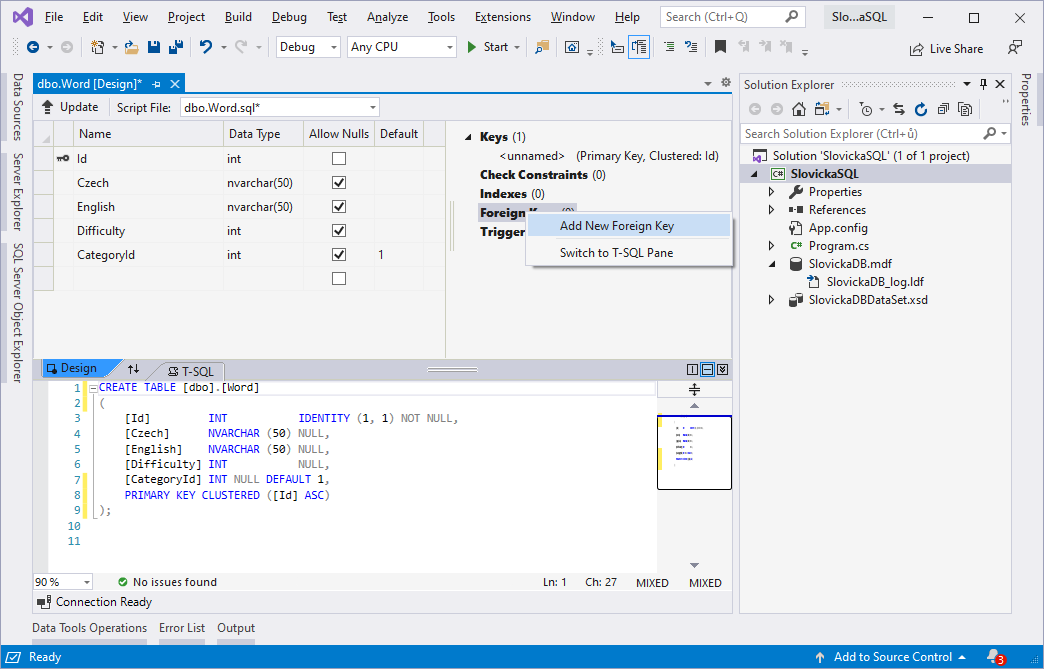
Task: Collapse the Keys section triangle
Action: [468, 137]
